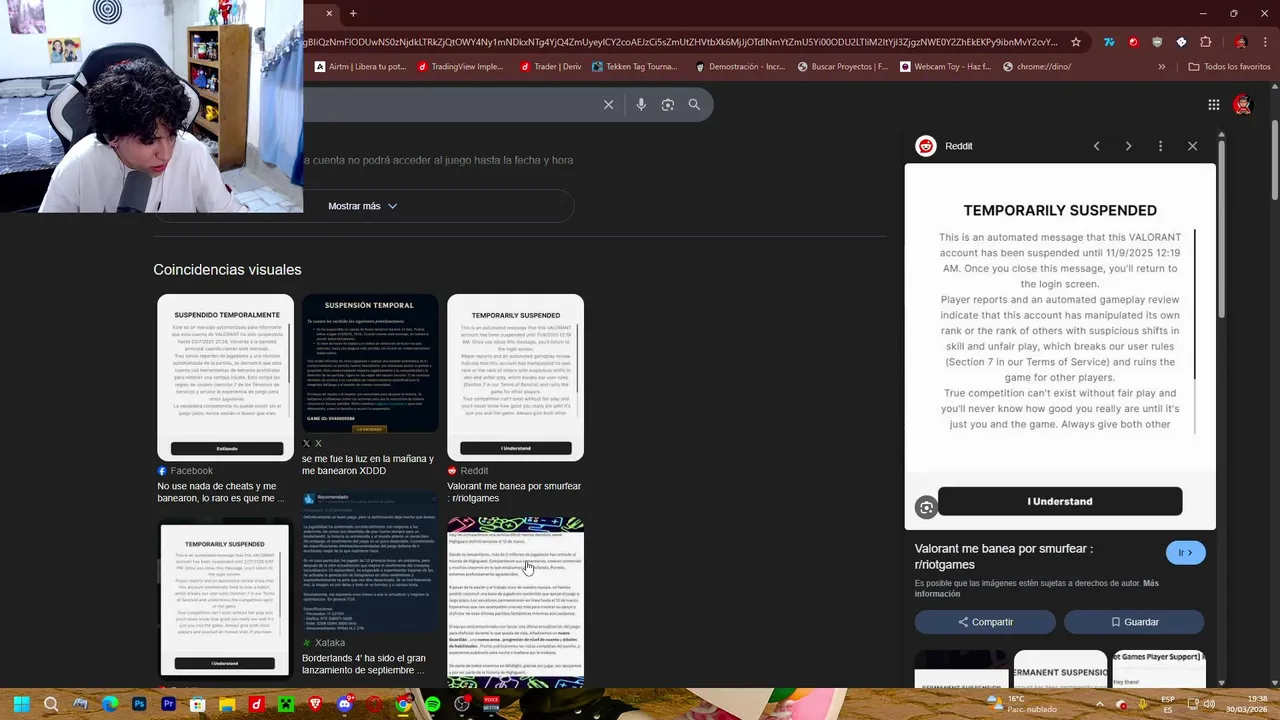Screen dimensions: 1280x720
Task: Open Xataka Borderlands 4 result thumbnail
Action: tap(370, 561)
